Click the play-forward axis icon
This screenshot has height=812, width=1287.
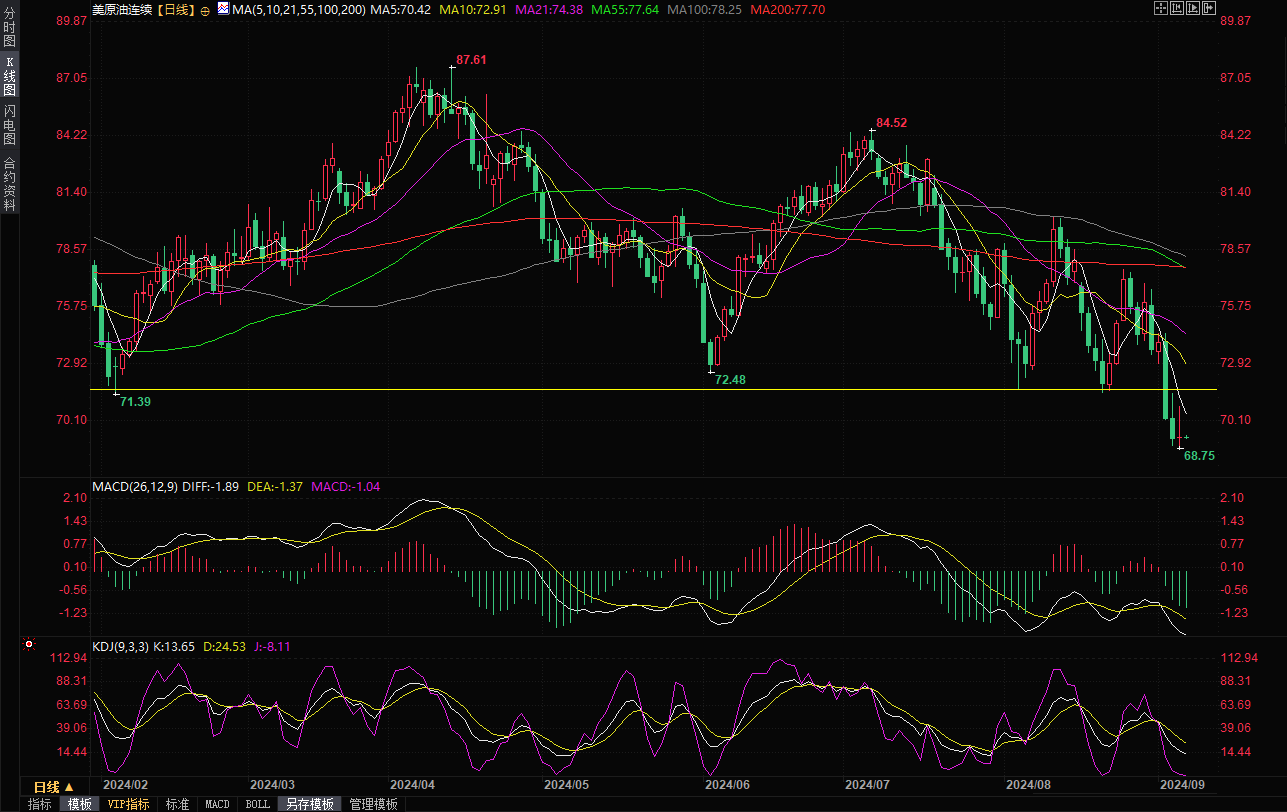[1192, 8]
